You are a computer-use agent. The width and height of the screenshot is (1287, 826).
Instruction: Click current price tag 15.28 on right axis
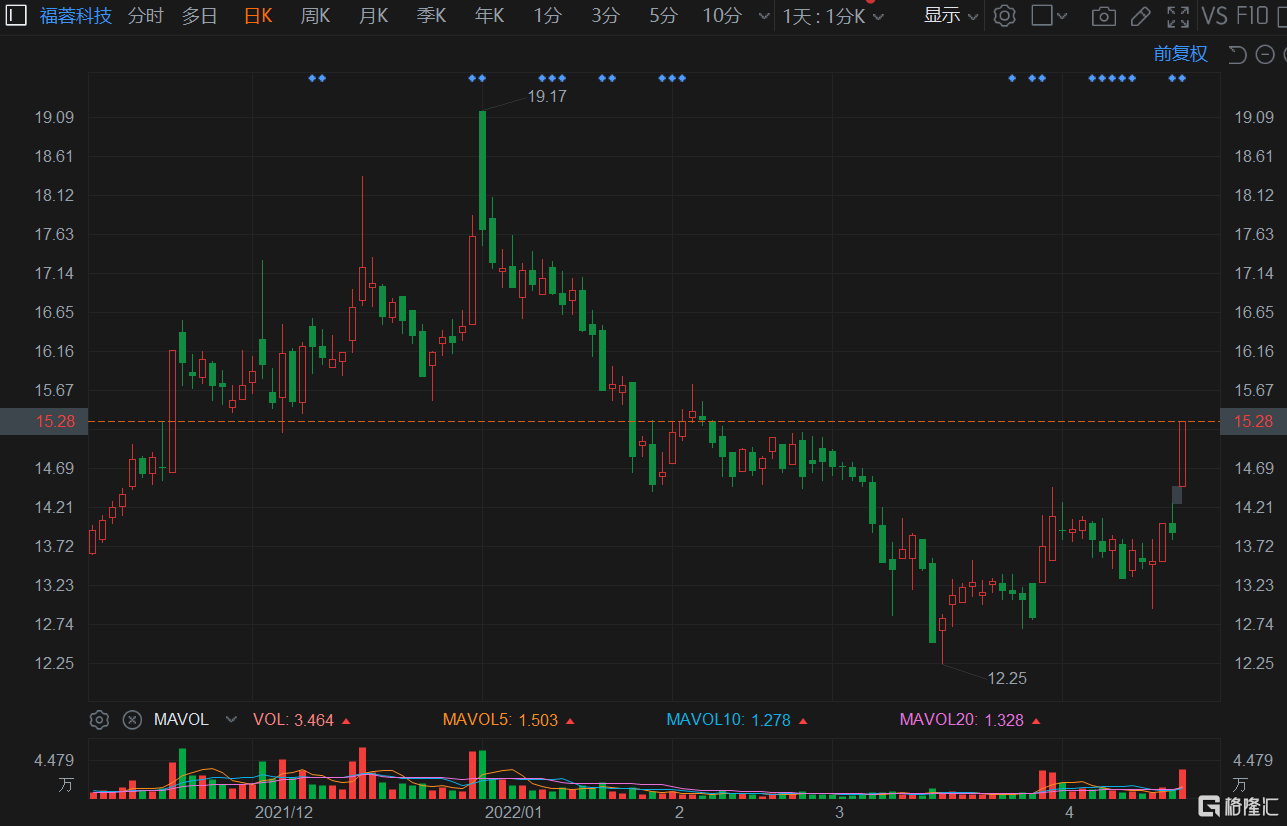point(1254,422)
